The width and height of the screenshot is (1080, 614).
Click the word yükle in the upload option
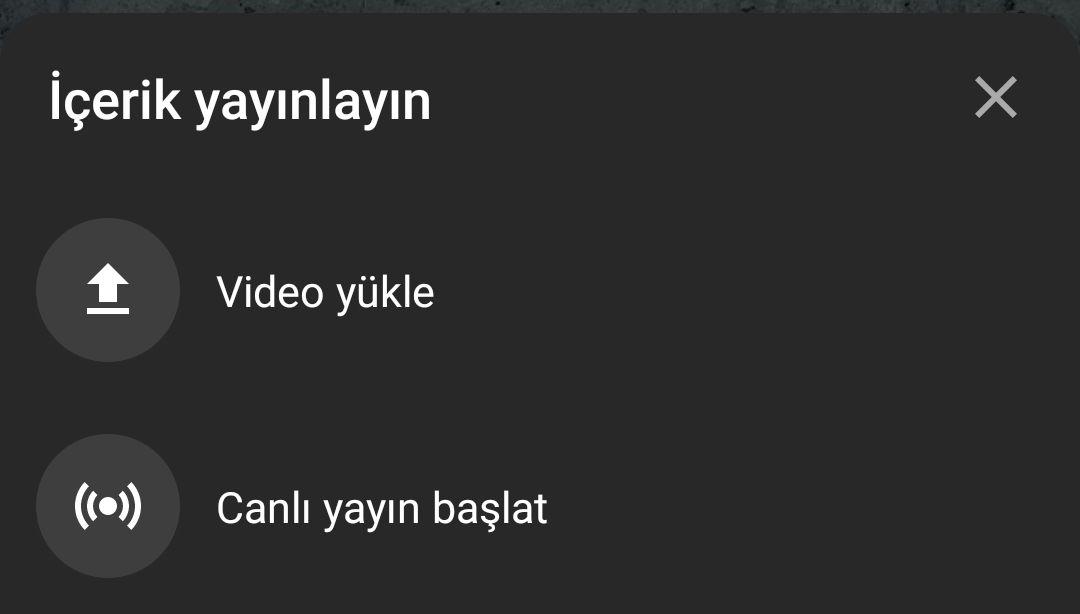385,294
